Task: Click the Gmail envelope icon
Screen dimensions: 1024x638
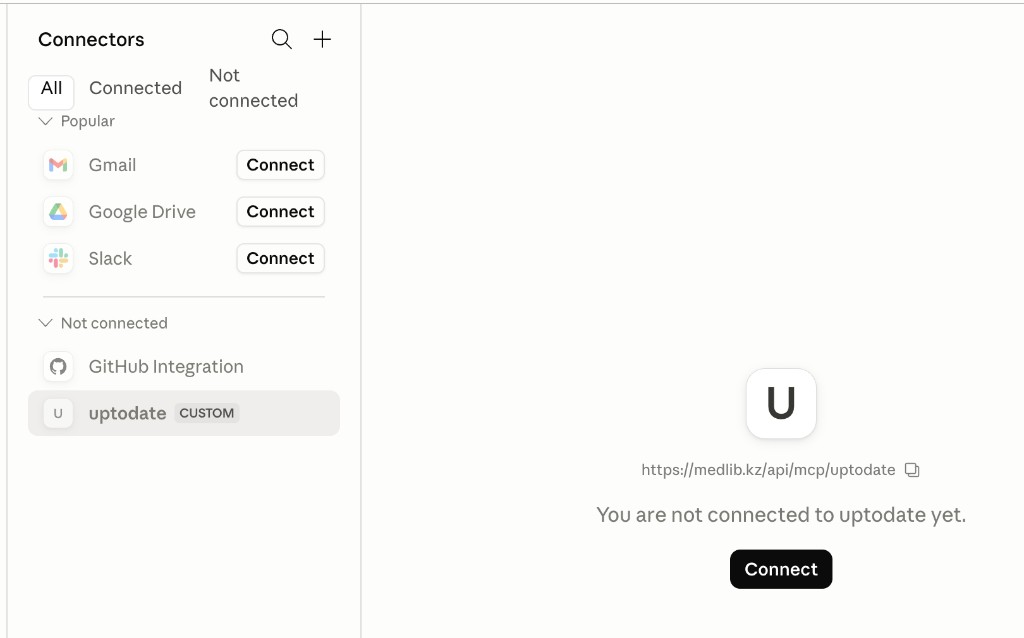Action: 58,165
